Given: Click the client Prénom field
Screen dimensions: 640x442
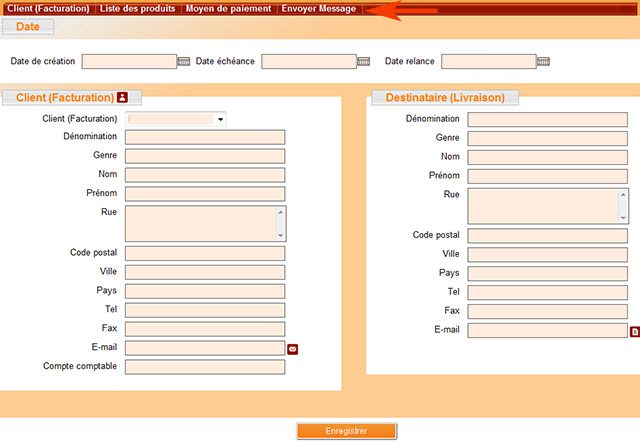Looking at the screenshot, I should tap(205, 194).
